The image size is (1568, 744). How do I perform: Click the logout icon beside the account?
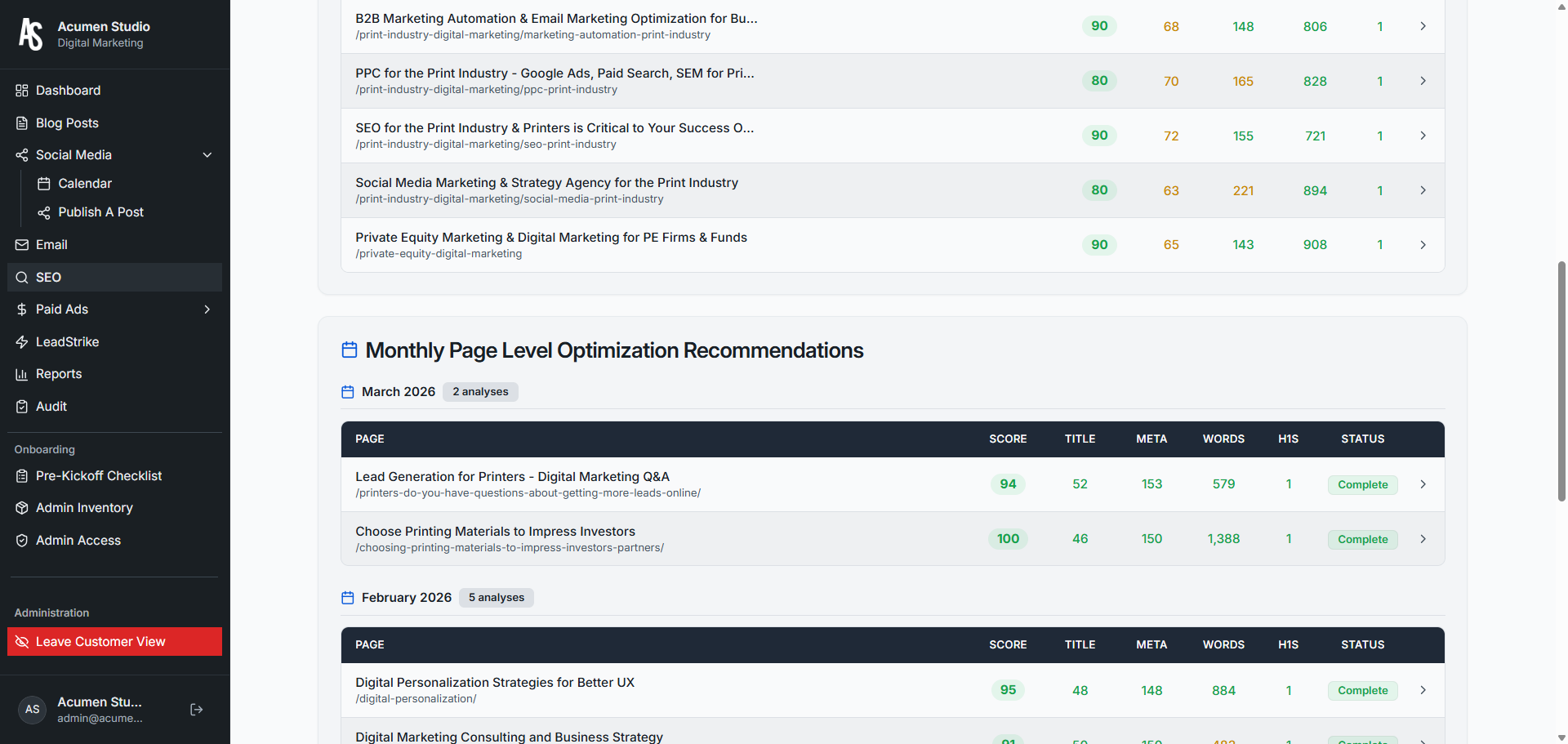click(196, 710)
